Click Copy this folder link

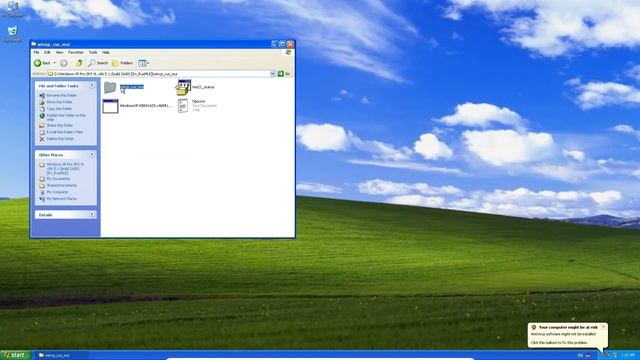(59, 109)
